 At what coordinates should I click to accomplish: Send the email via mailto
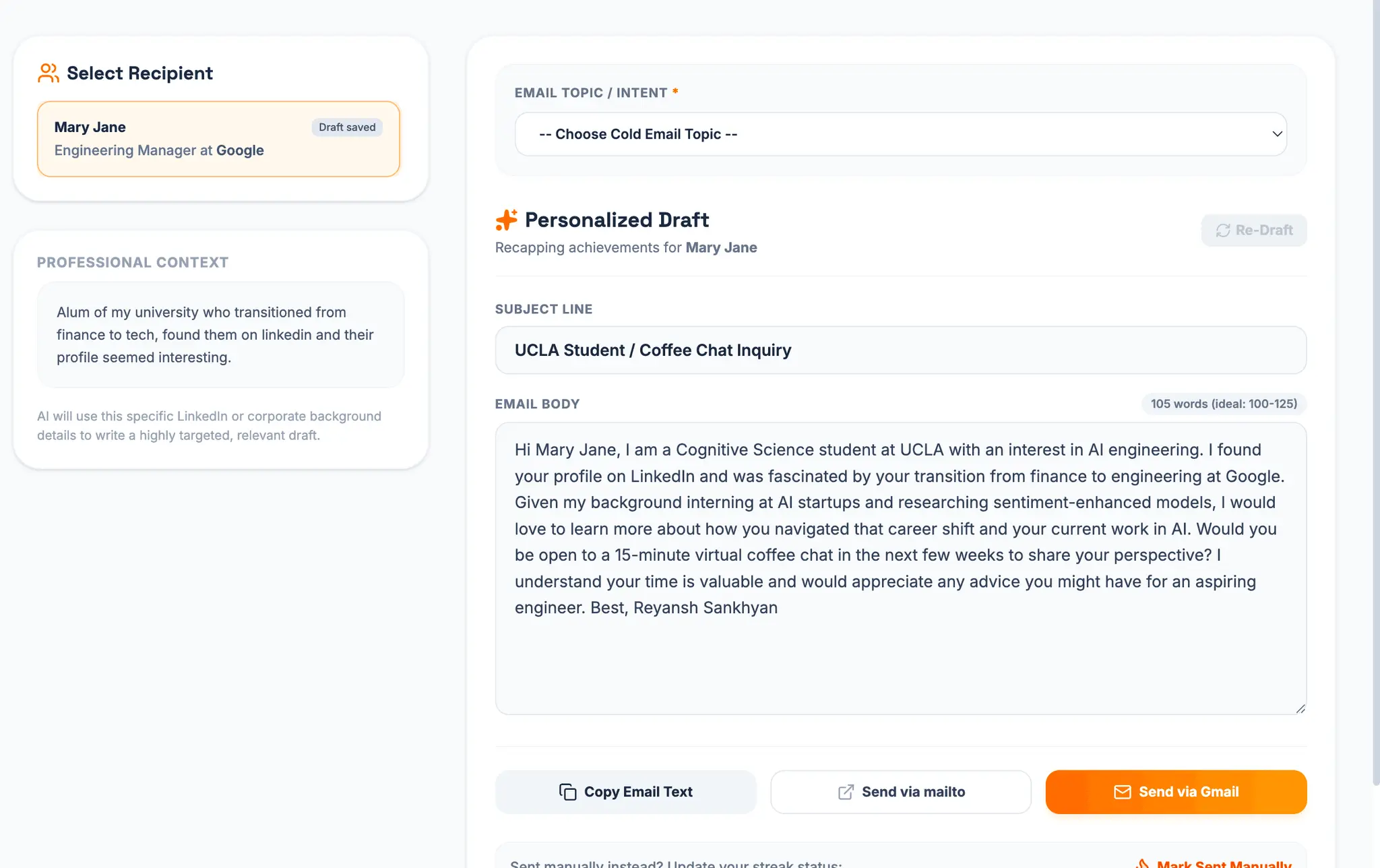[901, 792]
